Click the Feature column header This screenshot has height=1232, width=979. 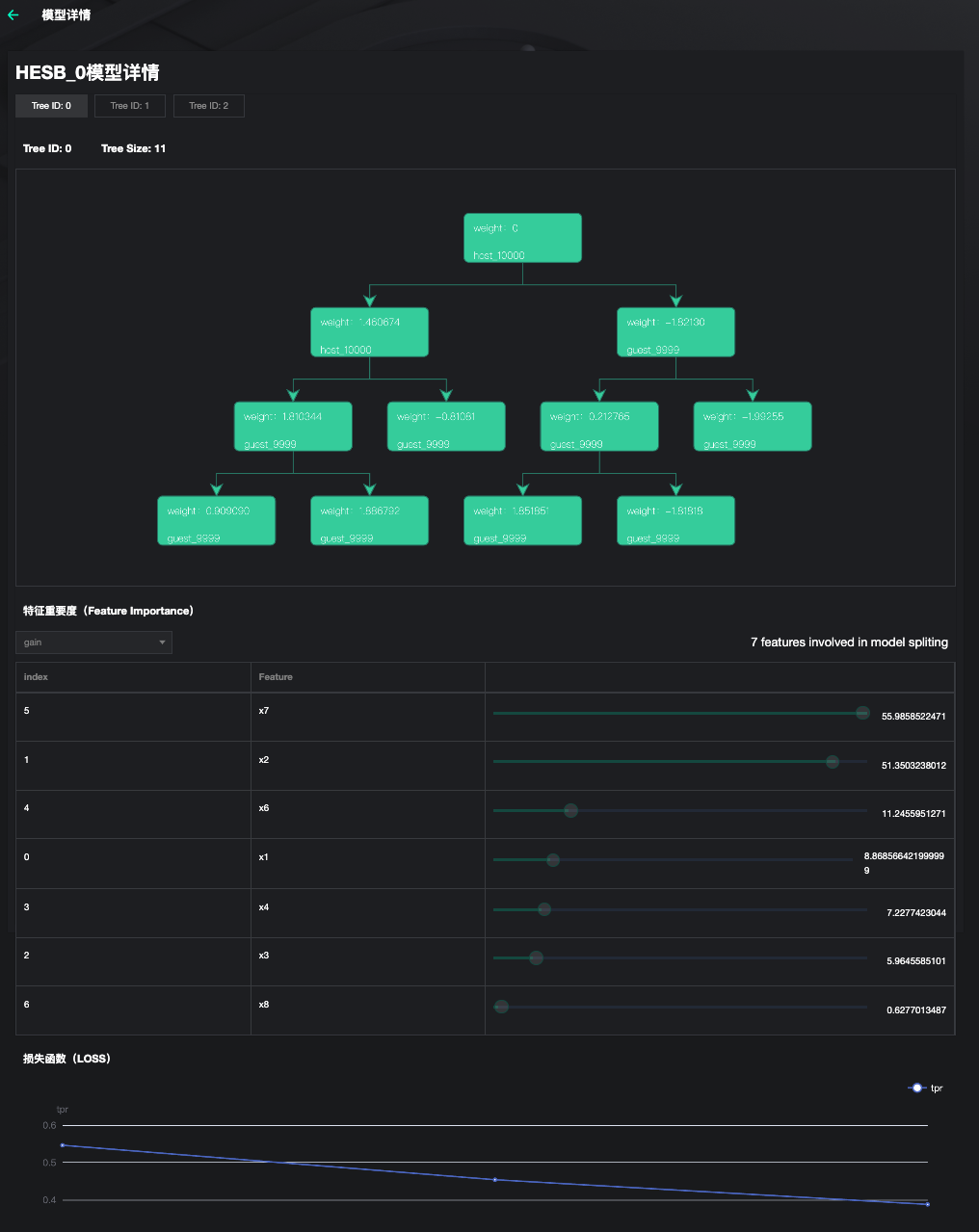(x=276, y=677)
